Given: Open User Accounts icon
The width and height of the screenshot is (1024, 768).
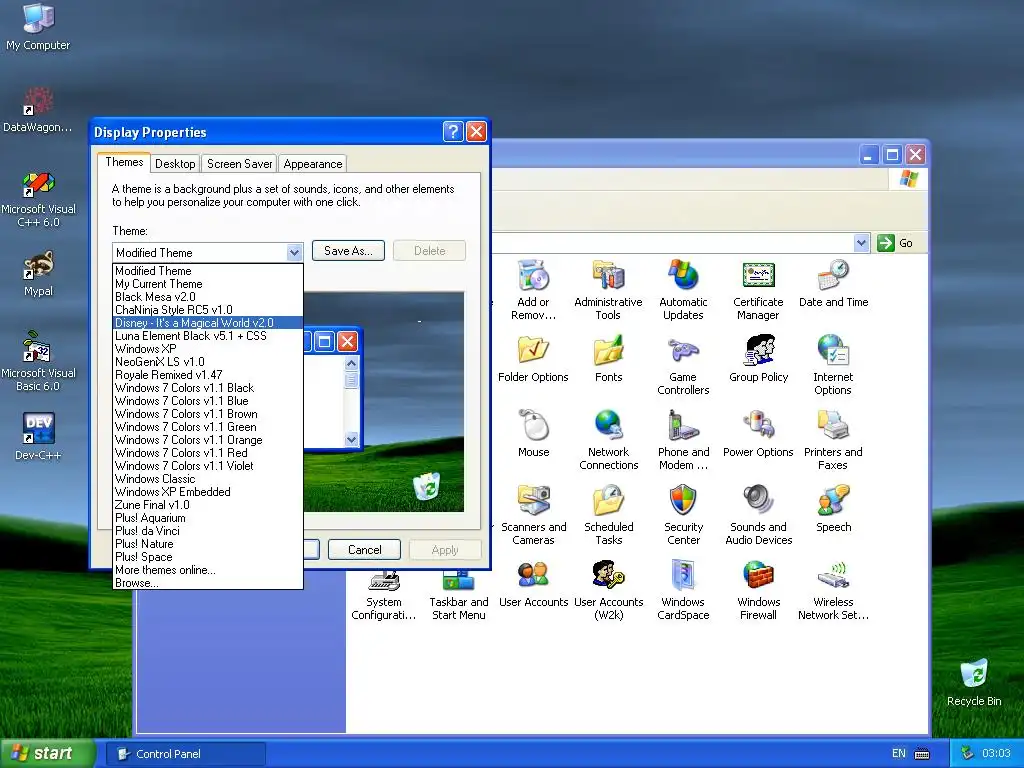Looking at the screenshot, I should coord(534,584).
